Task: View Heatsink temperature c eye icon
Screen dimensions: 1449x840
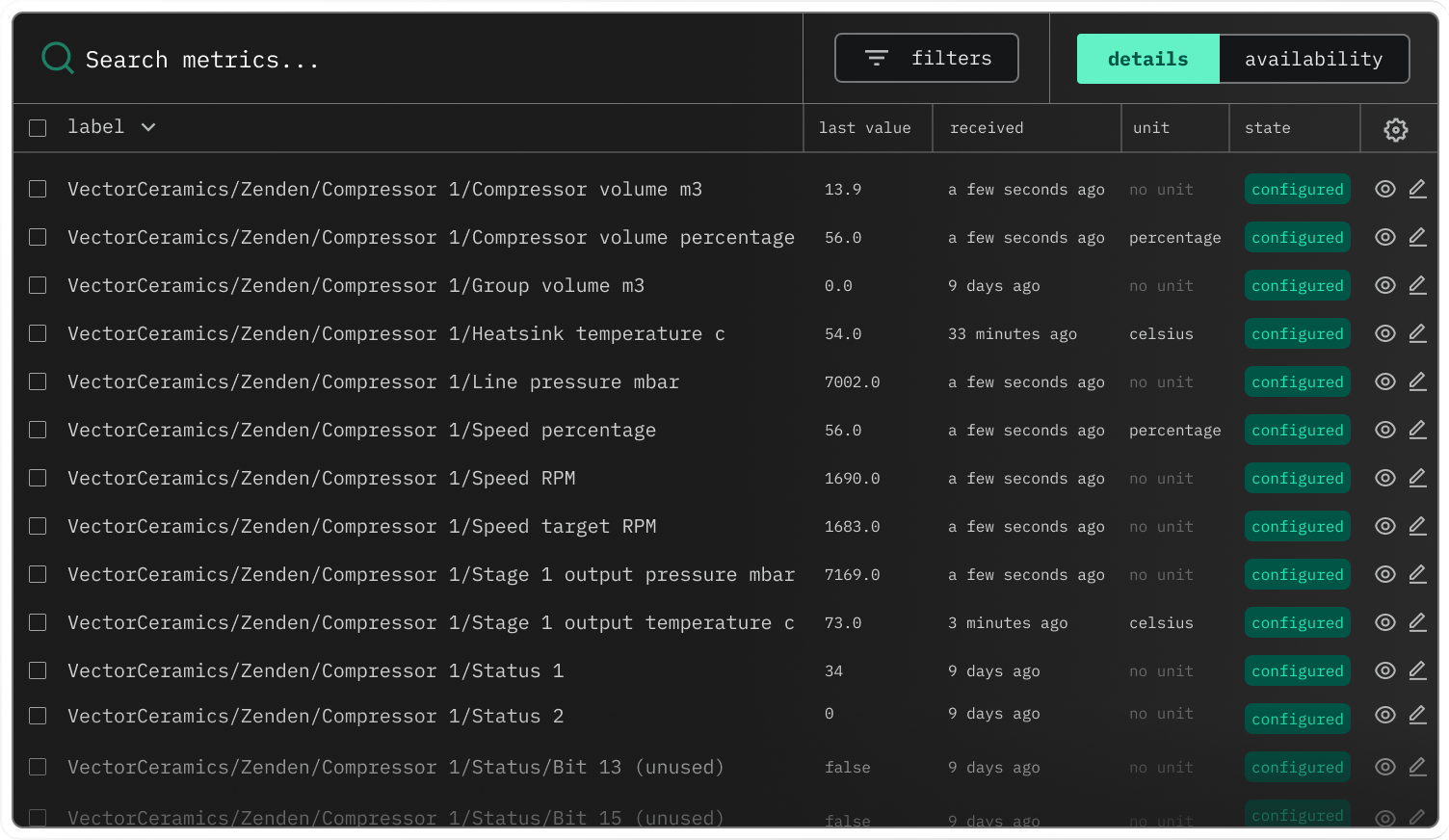Action: tap(1385, 333)
